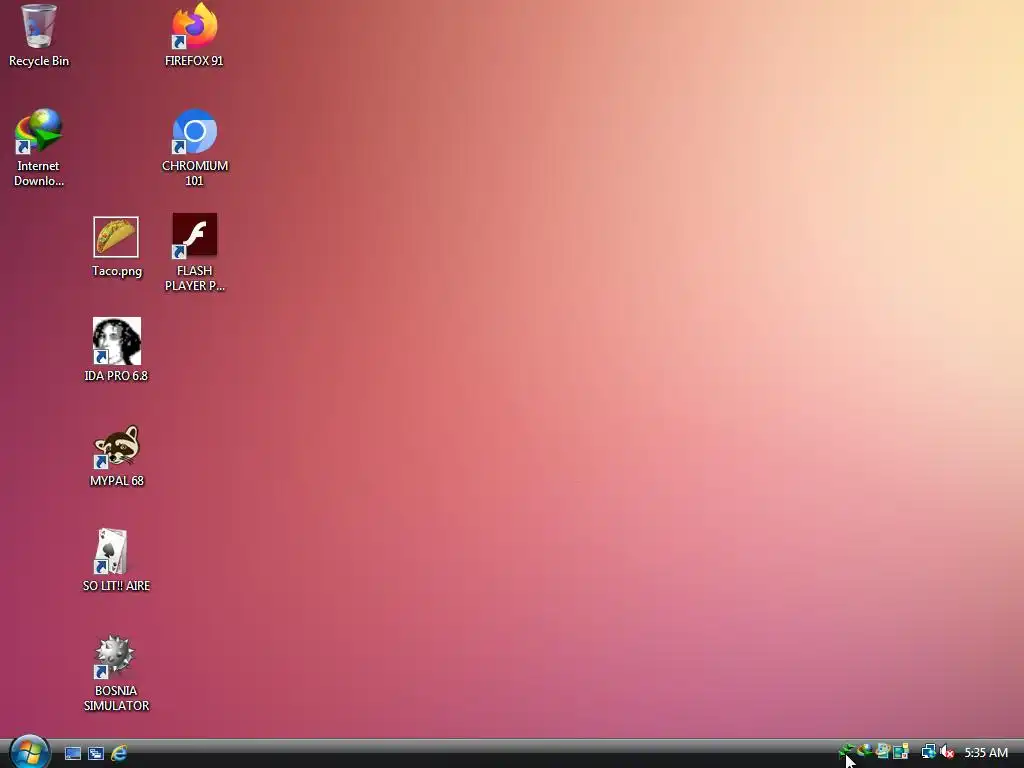Launch Internet Explorer from Quick Launch
The height and width of the screenshot is (768, 1024).
(x=119, y=753)
